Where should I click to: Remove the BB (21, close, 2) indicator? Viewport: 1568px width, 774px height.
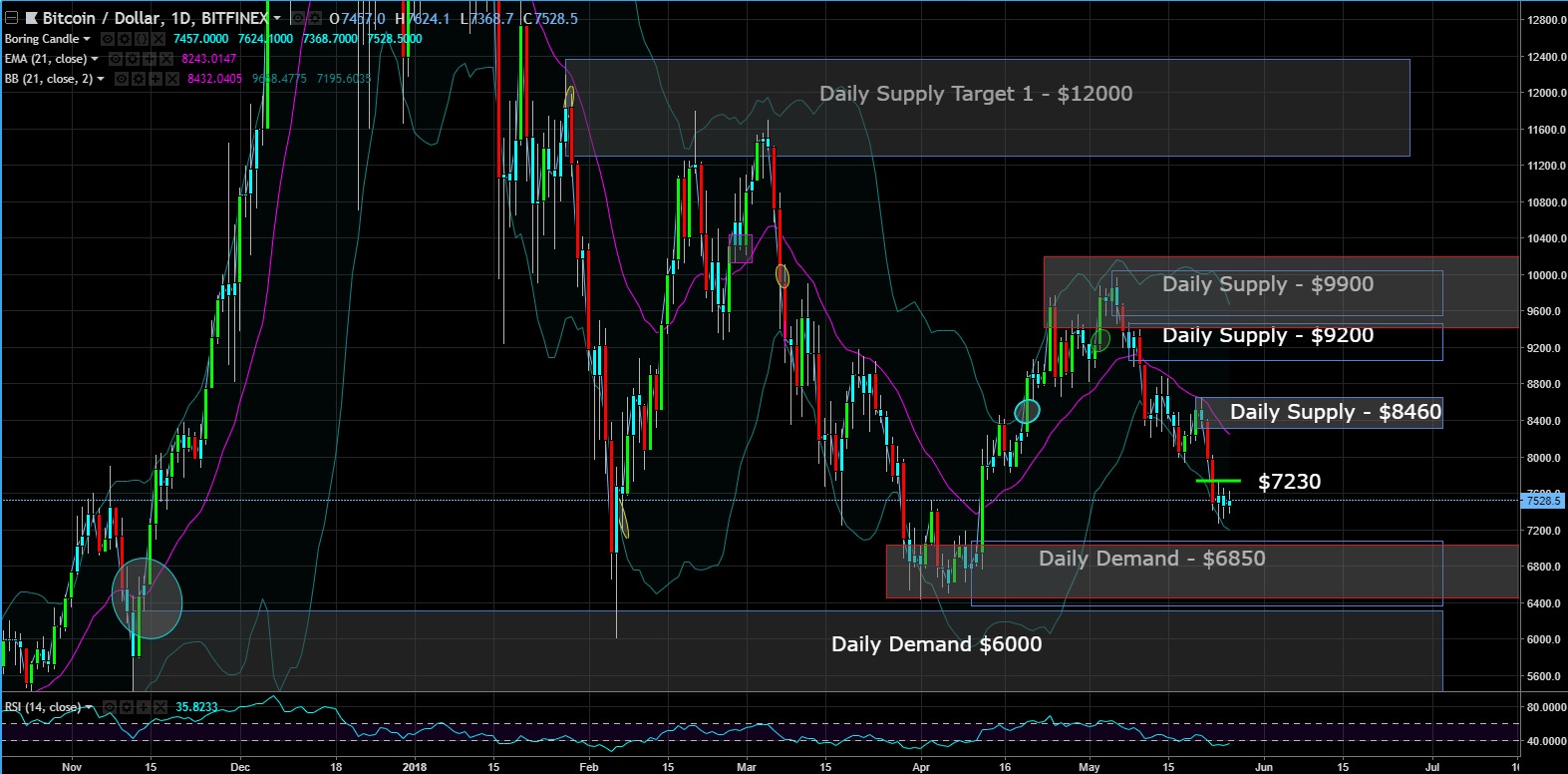[170, 79]
